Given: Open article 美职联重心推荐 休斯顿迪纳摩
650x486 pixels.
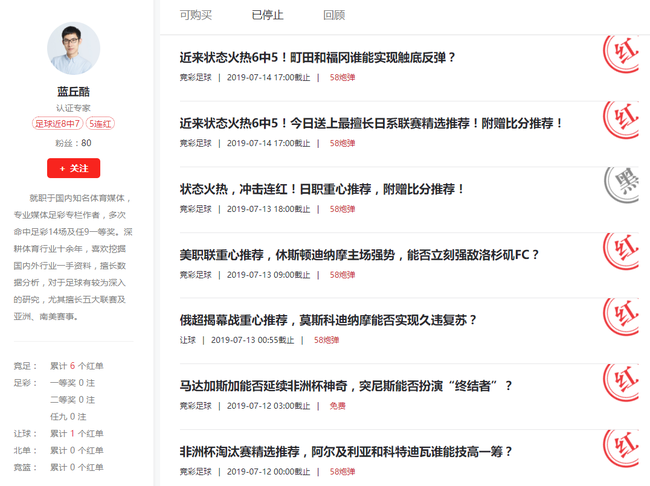Looking at the screenshot, I should click(x=359, y=255).
